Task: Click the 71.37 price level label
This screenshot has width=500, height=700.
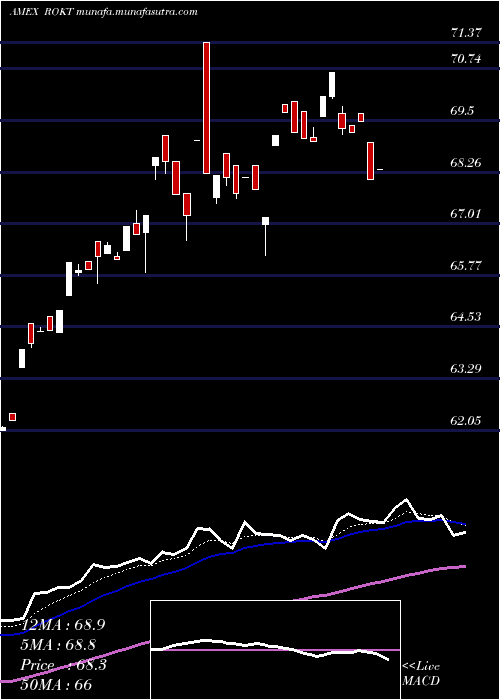Action: [x=466, y=33]
